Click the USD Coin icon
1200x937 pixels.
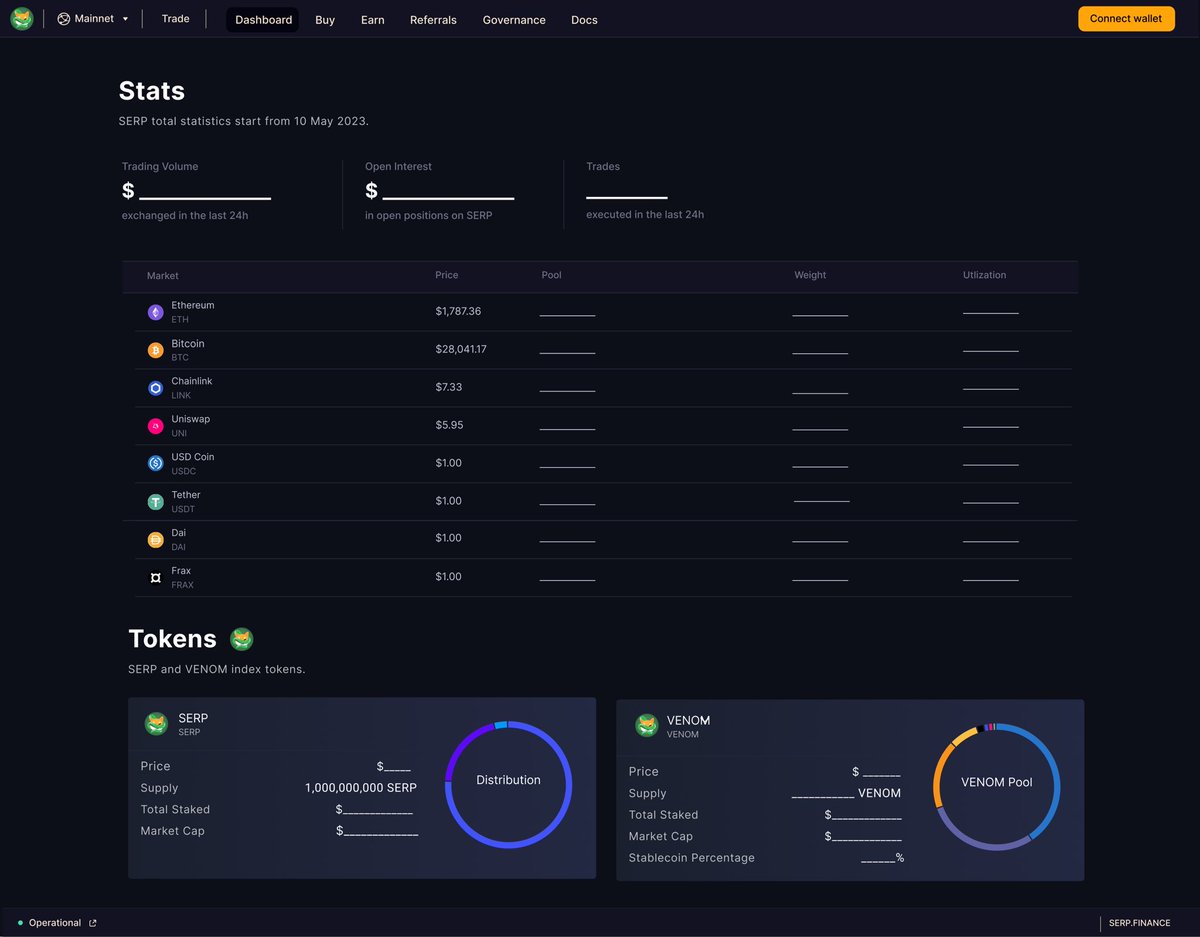pyautogui.click(x=155, y=463)
